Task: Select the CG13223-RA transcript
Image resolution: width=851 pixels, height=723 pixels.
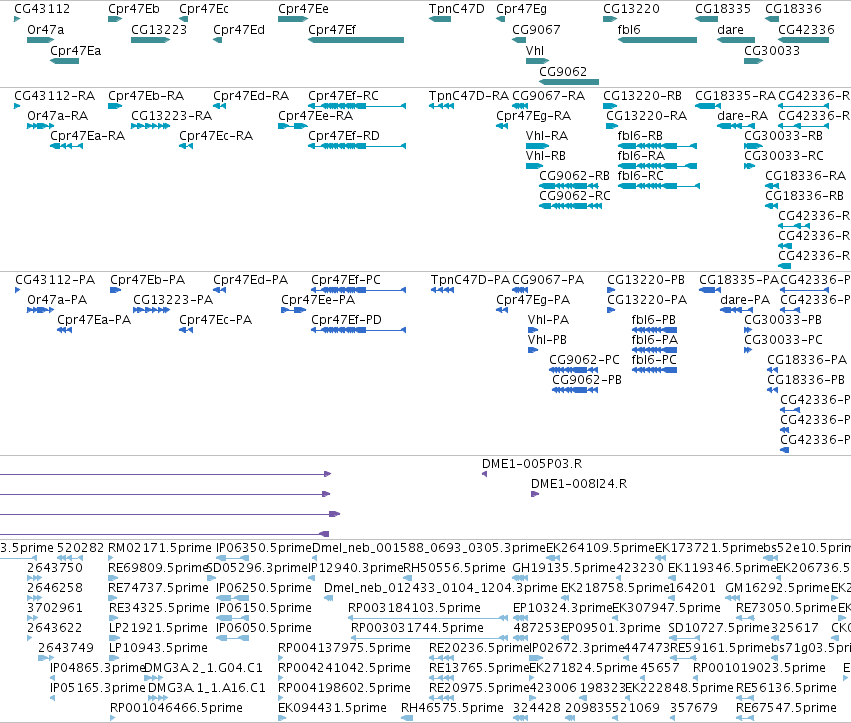Action: 151,126
